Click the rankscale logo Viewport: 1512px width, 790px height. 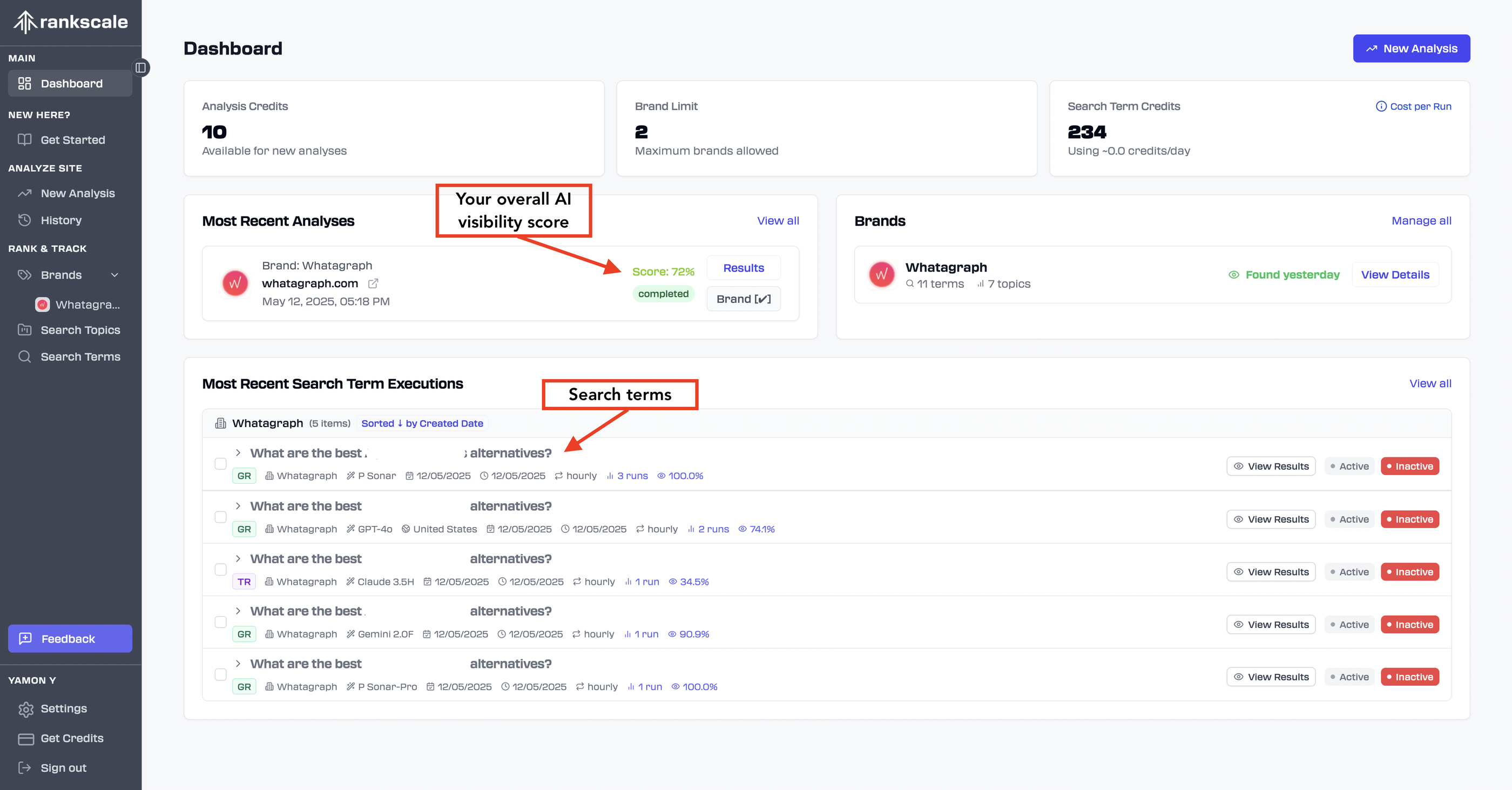click(x=69, y=21)
